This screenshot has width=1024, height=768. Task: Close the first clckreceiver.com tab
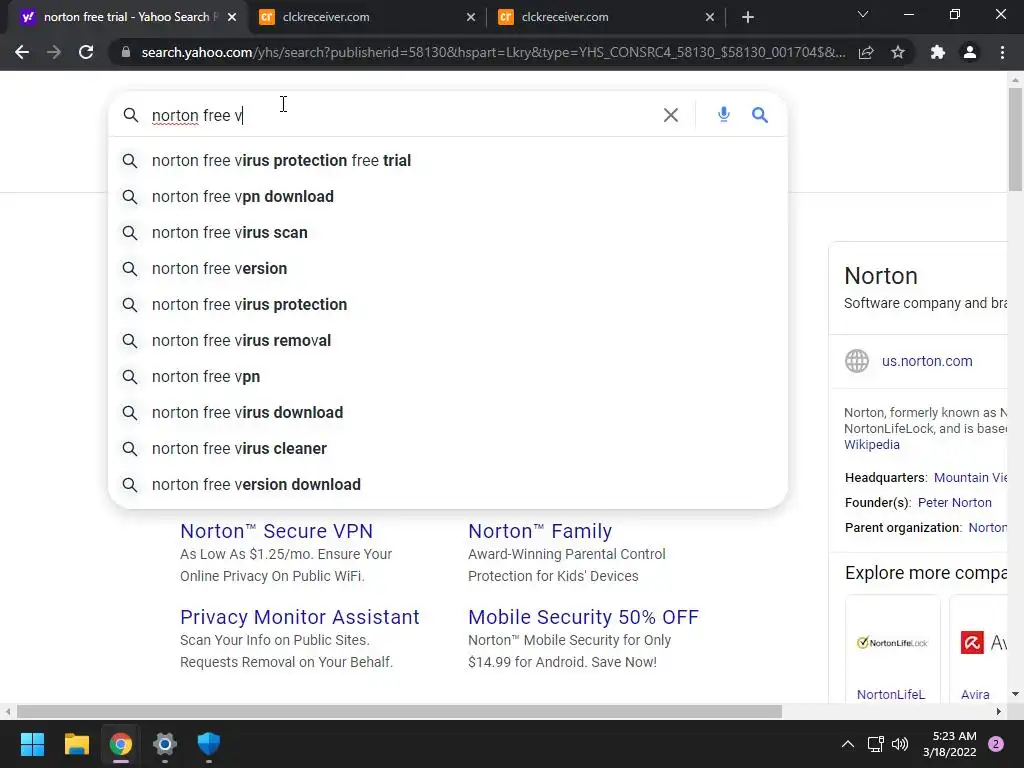click(x=471, y=17)
